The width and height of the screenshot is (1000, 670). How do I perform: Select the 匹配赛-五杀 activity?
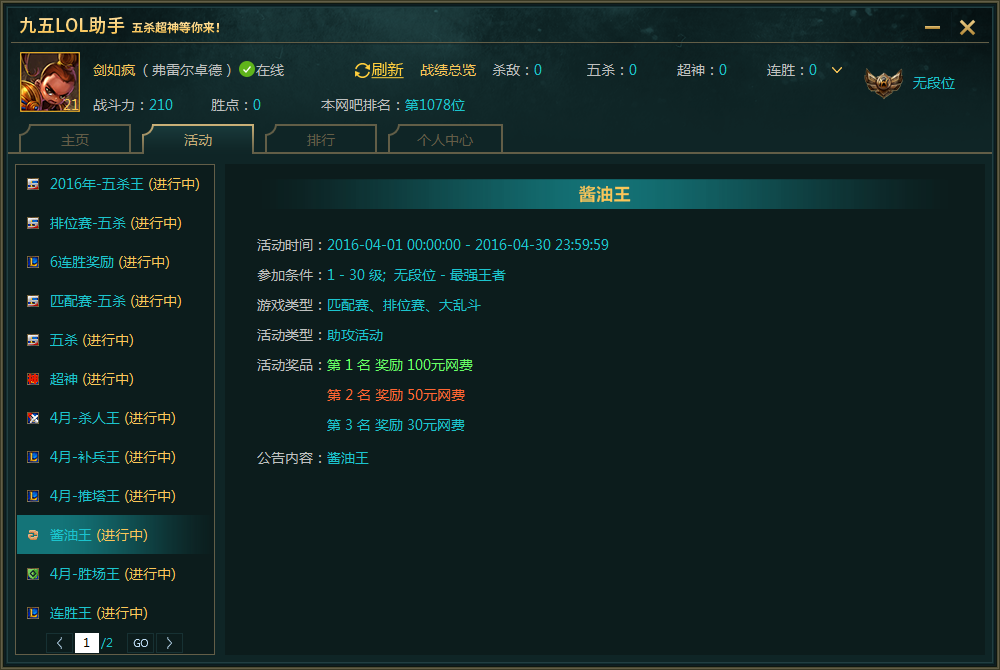click(115, 301)
